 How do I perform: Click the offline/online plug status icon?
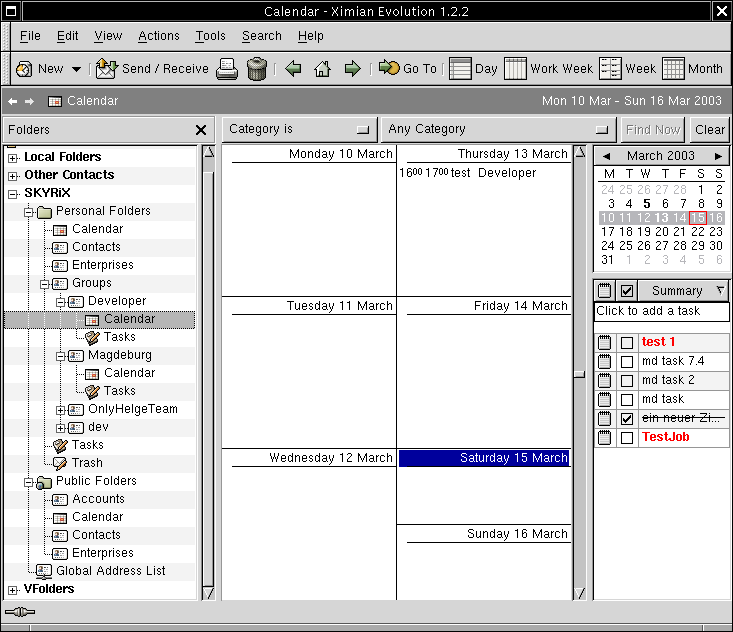coord(20,612)
